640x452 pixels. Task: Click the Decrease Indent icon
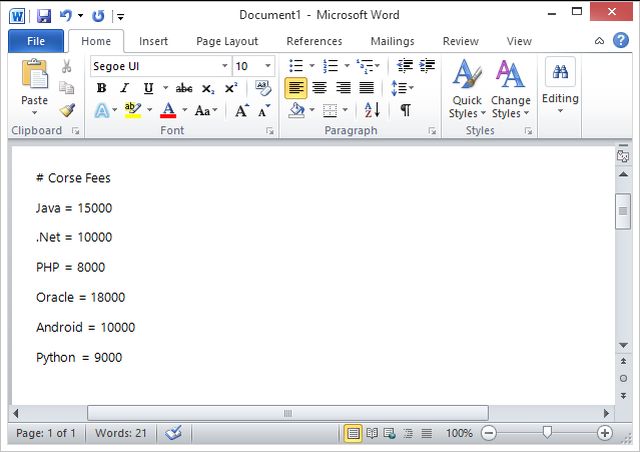[404, 66]
